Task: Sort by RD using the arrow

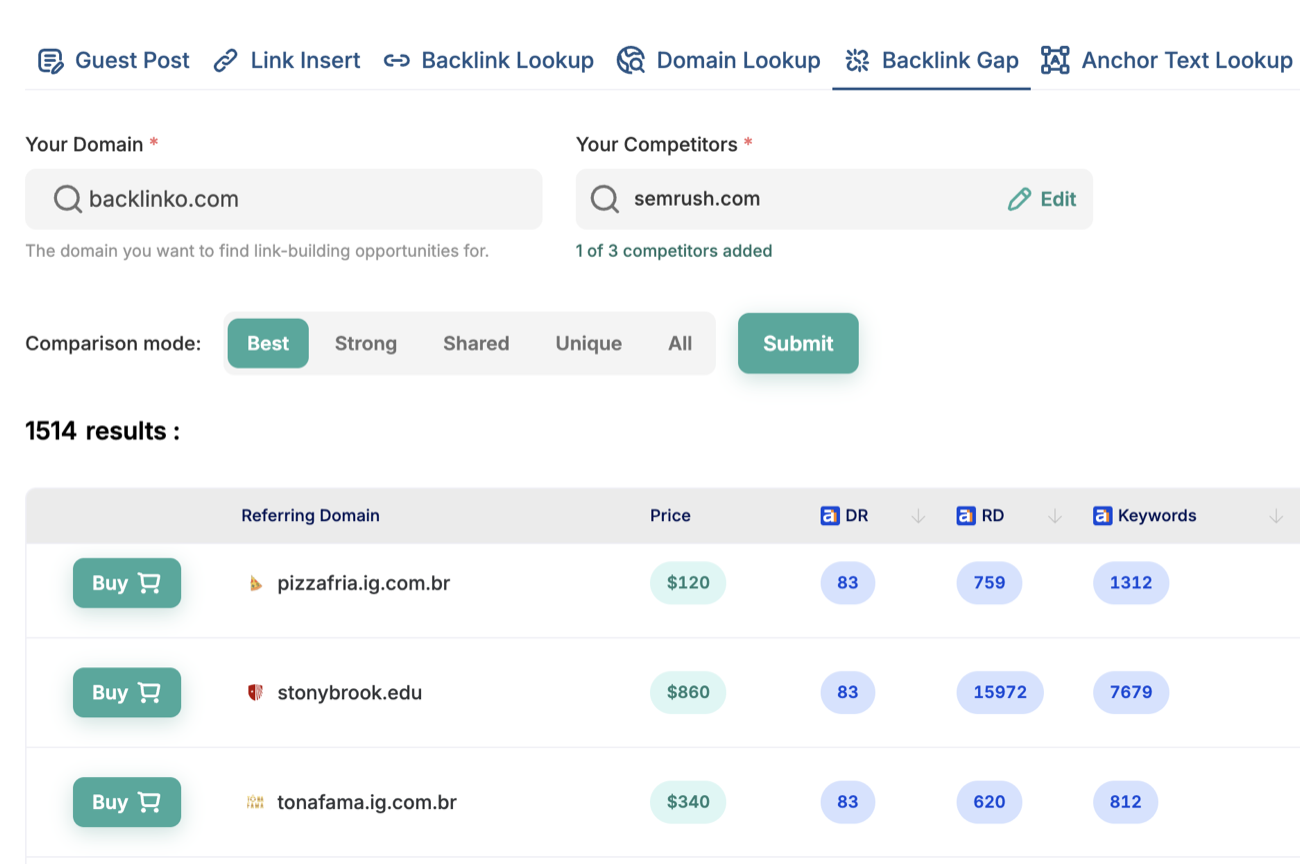Action: point(1054,516)
